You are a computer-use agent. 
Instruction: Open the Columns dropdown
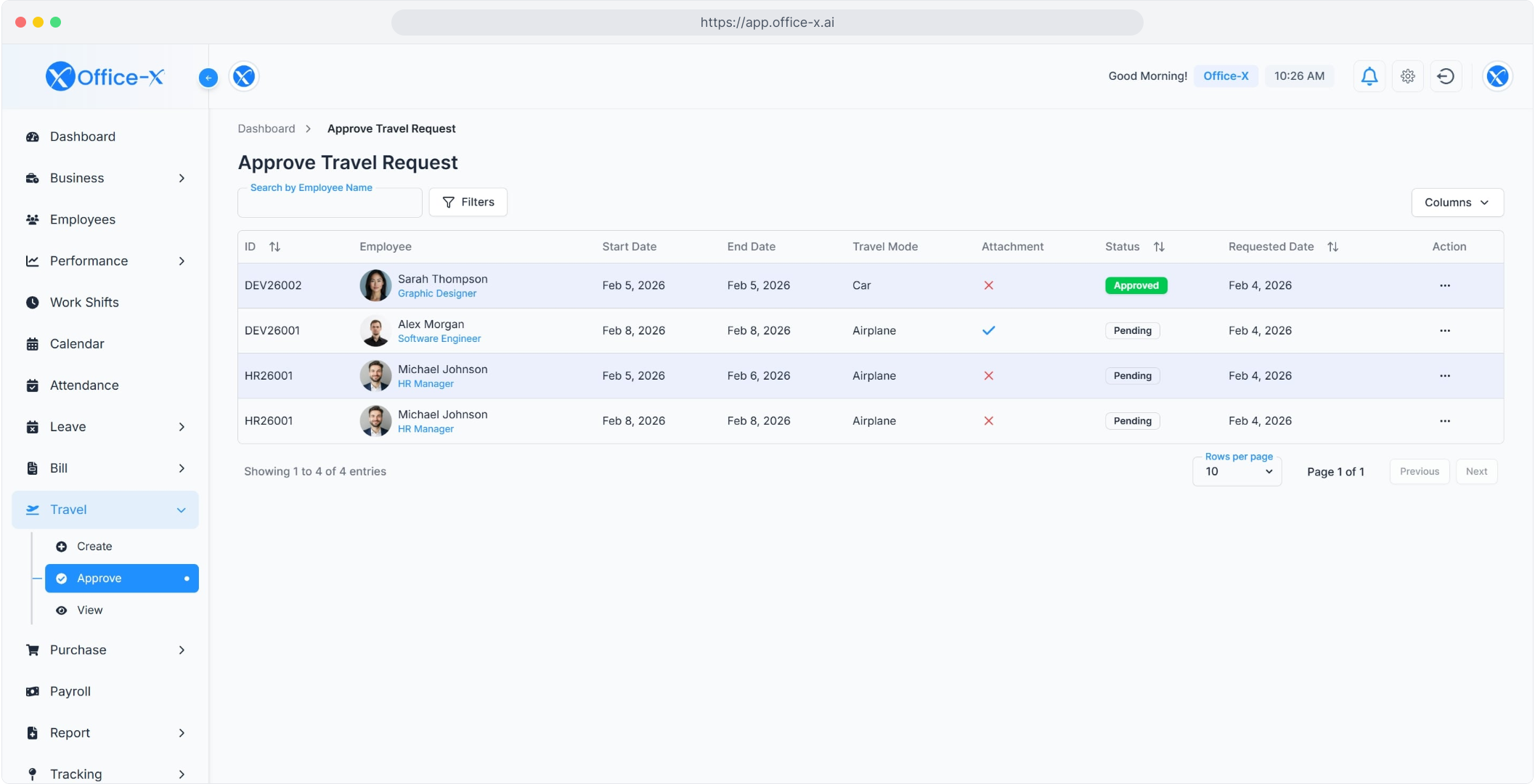coord(1457,203)
